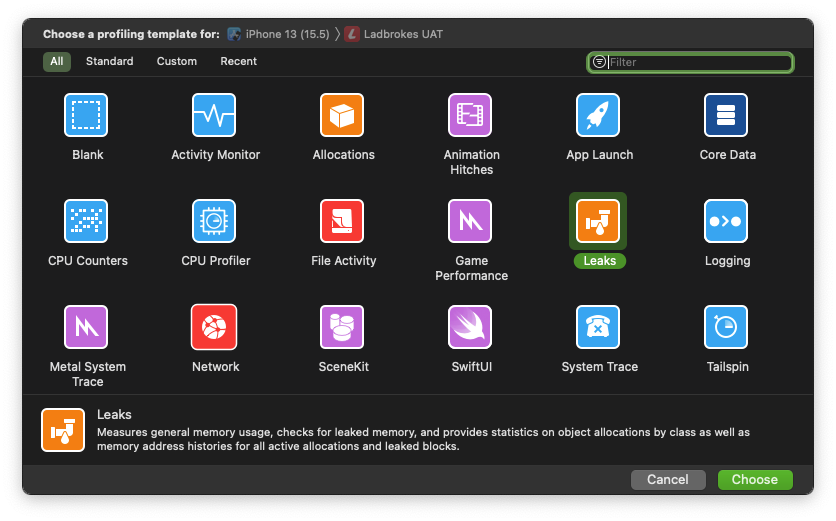Click the Game Performance label
This screenshot has width=836, height=521.
pos(471,268)
